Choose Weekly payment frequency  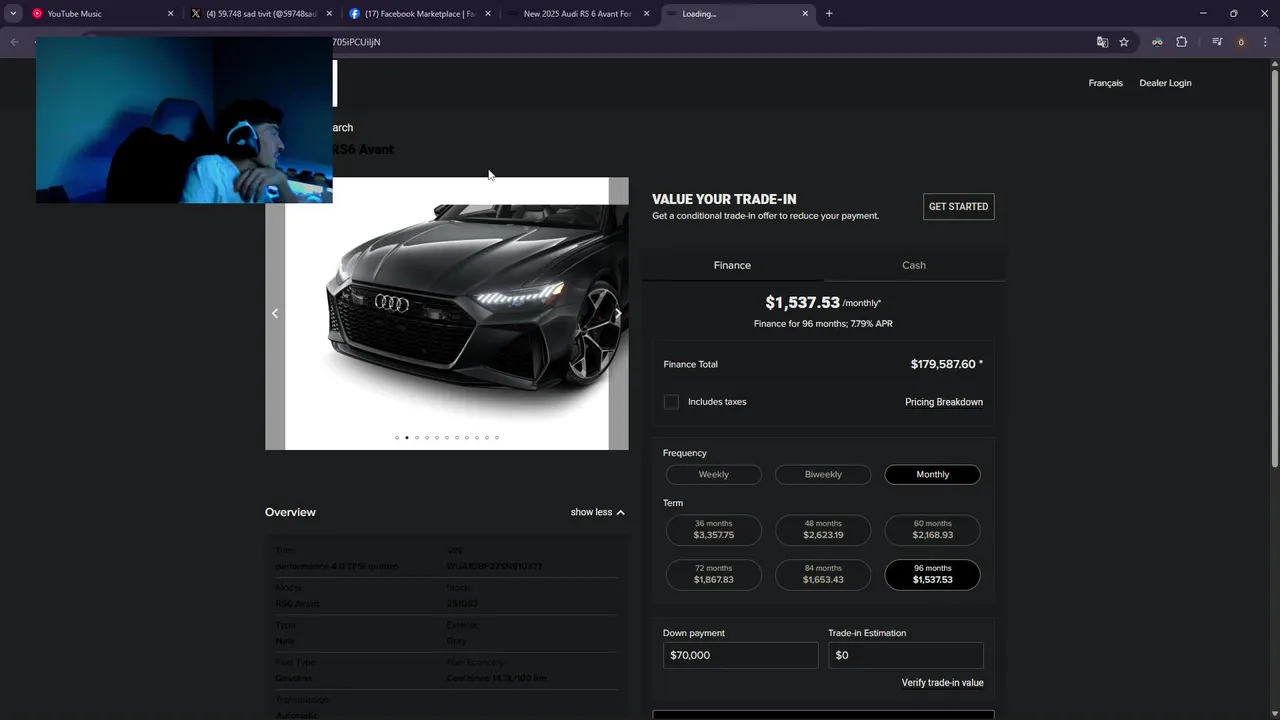(714, 474)
